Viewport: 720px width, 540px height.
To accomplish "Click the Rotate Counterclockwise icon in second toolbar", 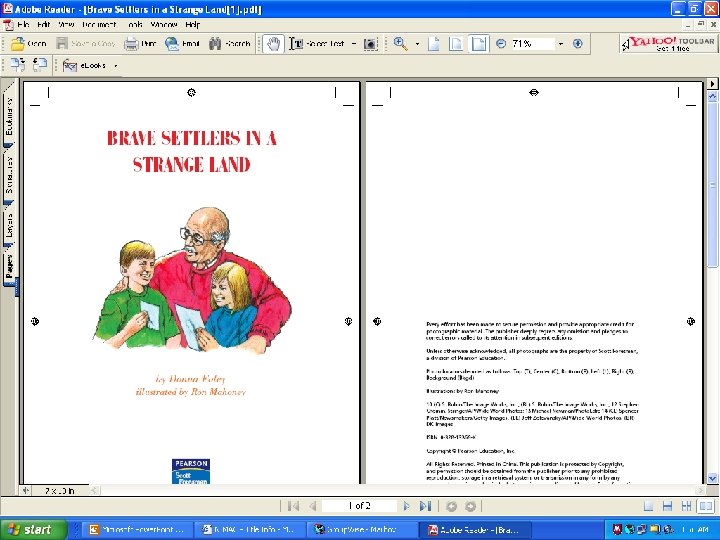I will click(x=40, y=65).
